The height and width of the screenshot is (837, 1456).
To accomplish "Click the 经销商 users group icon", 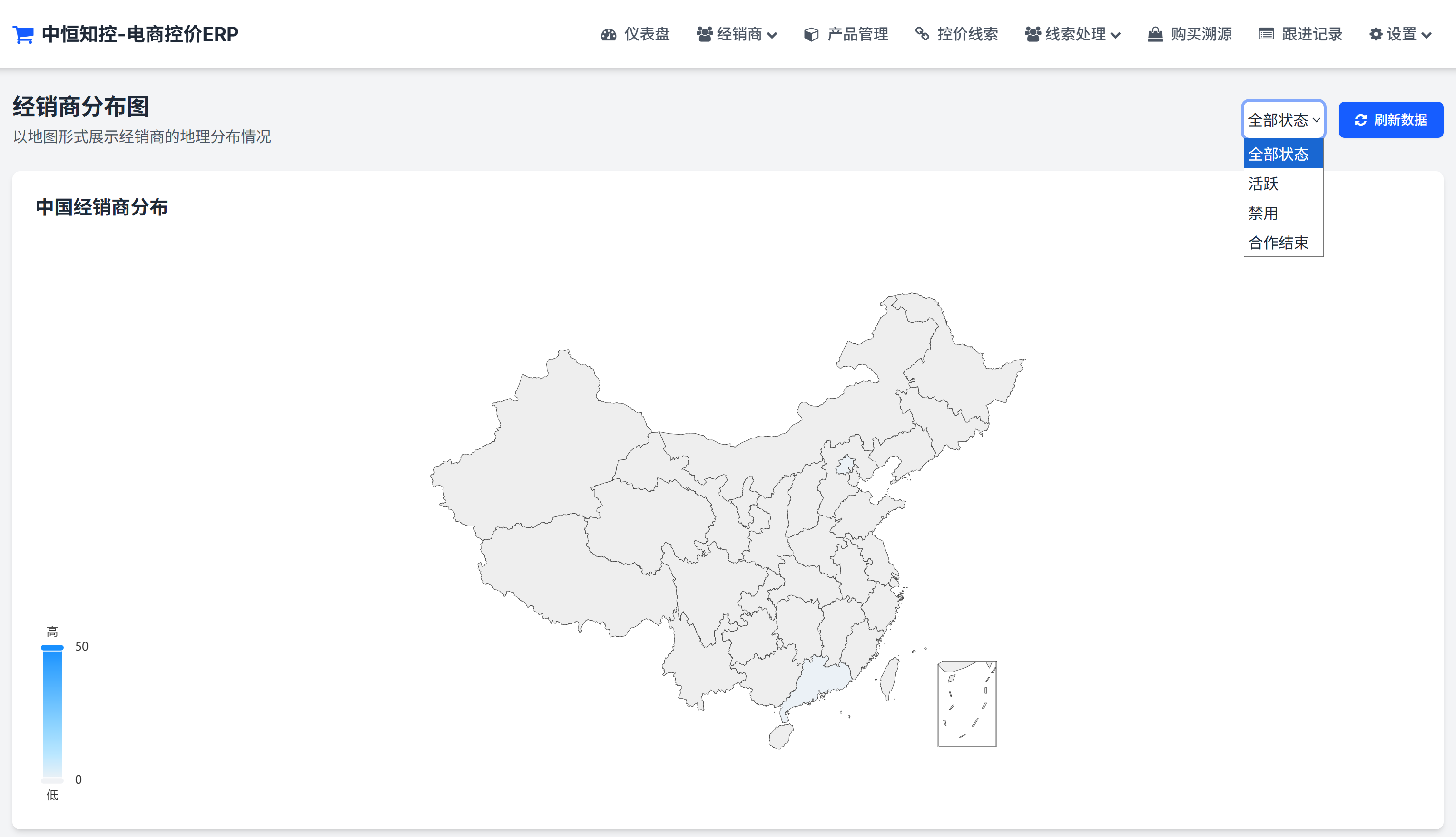I will pos(704,35).
